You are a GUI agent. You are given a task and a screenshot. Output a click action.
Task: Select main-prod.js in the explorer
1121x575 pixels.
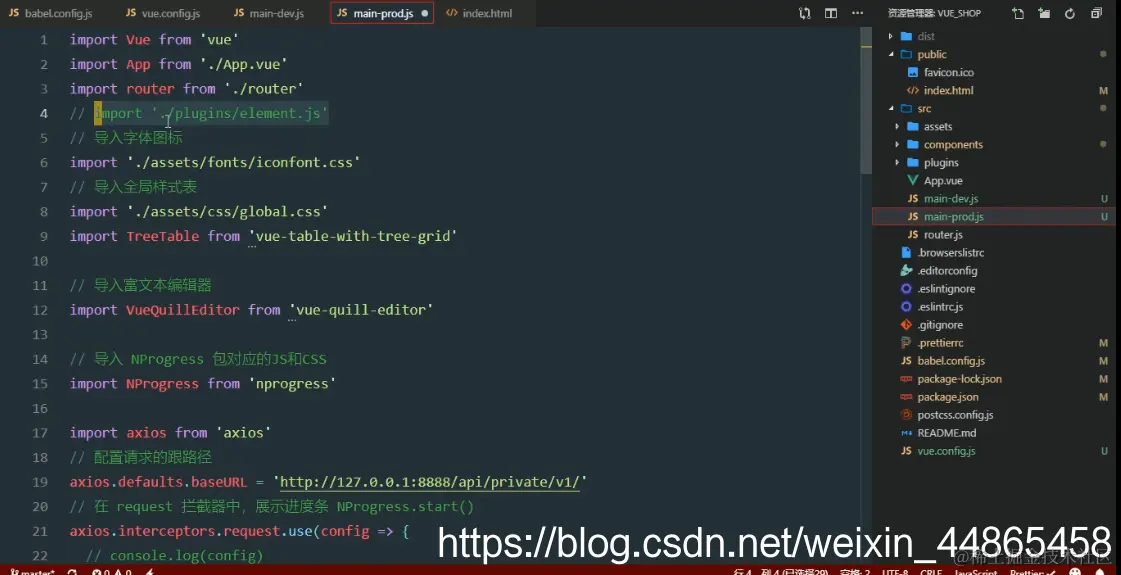click(954, 216)
